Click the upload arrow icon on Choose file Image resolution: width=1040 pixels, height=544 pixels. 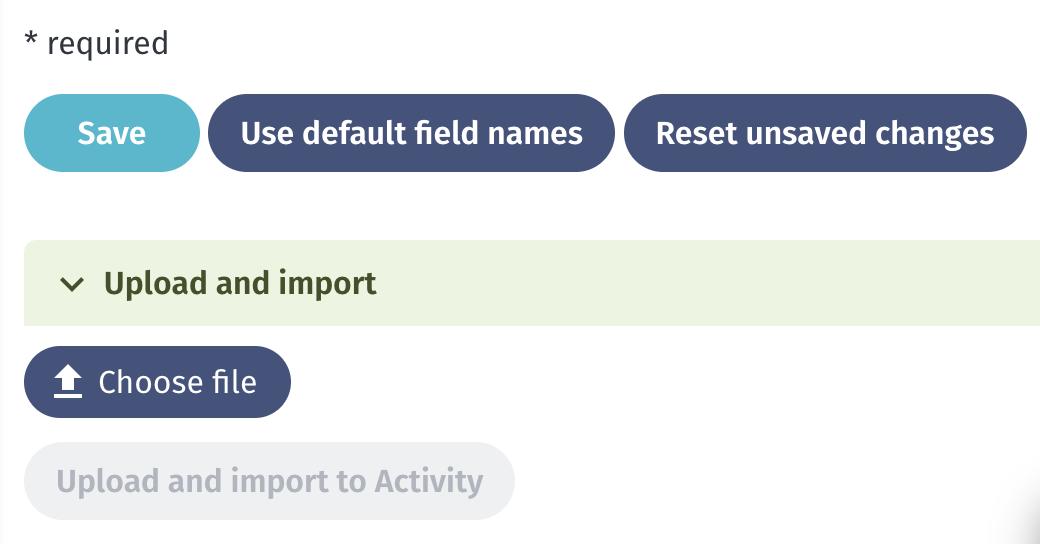[68, 382]
